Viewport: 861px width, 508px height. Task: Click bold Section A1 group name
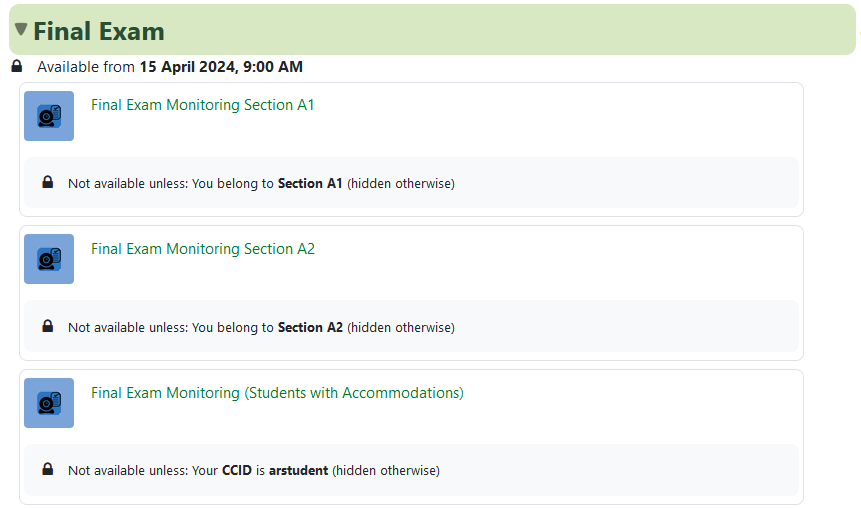310,184
